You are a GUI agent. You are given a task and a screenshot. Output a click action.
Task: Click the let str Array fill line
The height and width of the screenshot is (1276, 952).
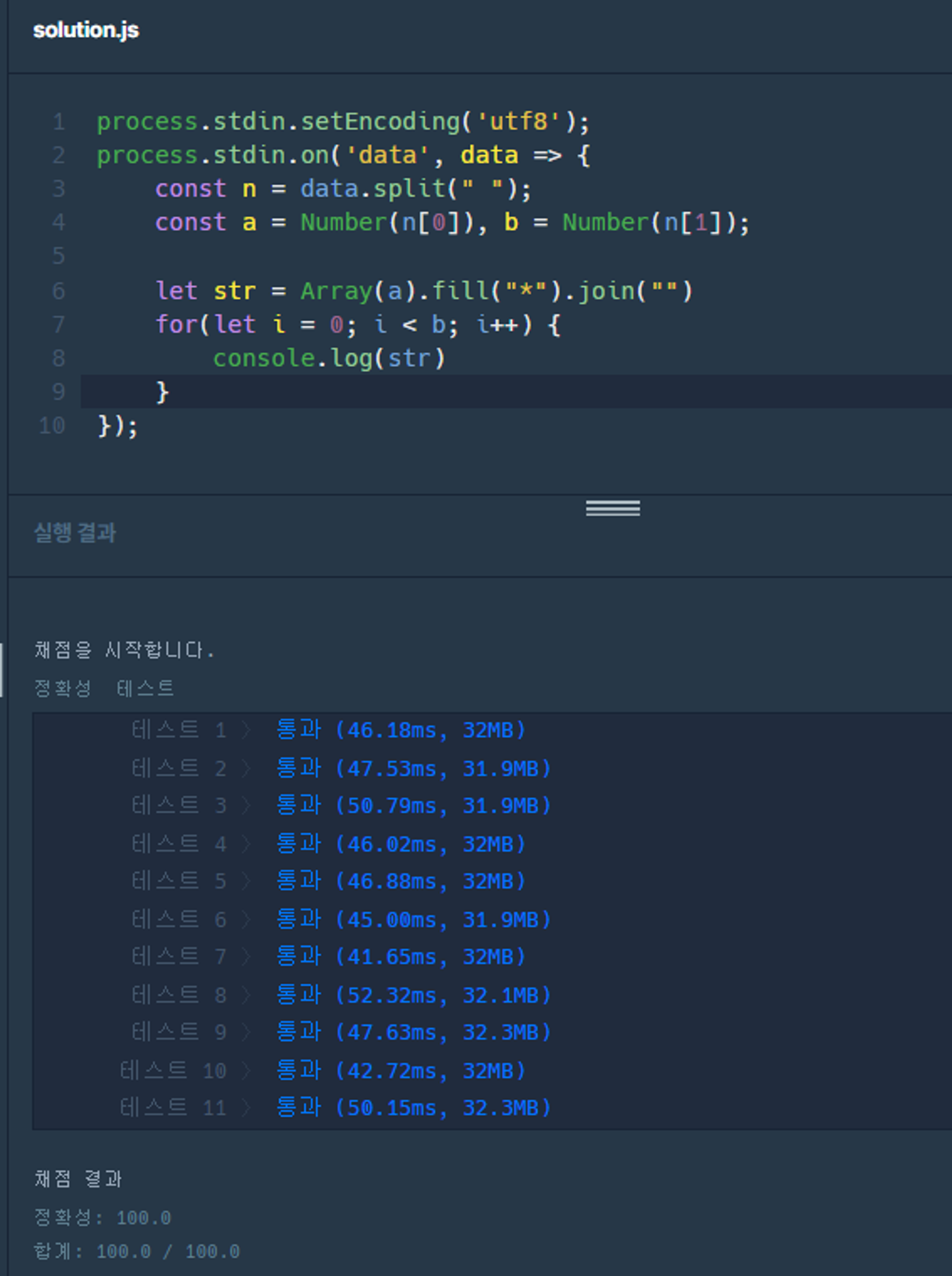[x=424, y=291]
